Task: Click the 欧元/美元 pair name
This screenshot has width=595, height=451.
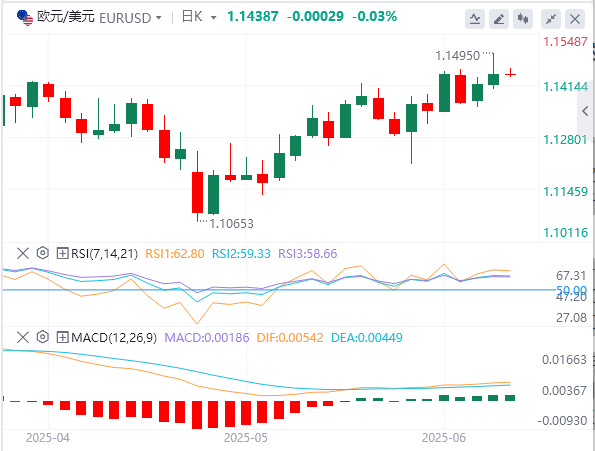Action: [66, 17]
